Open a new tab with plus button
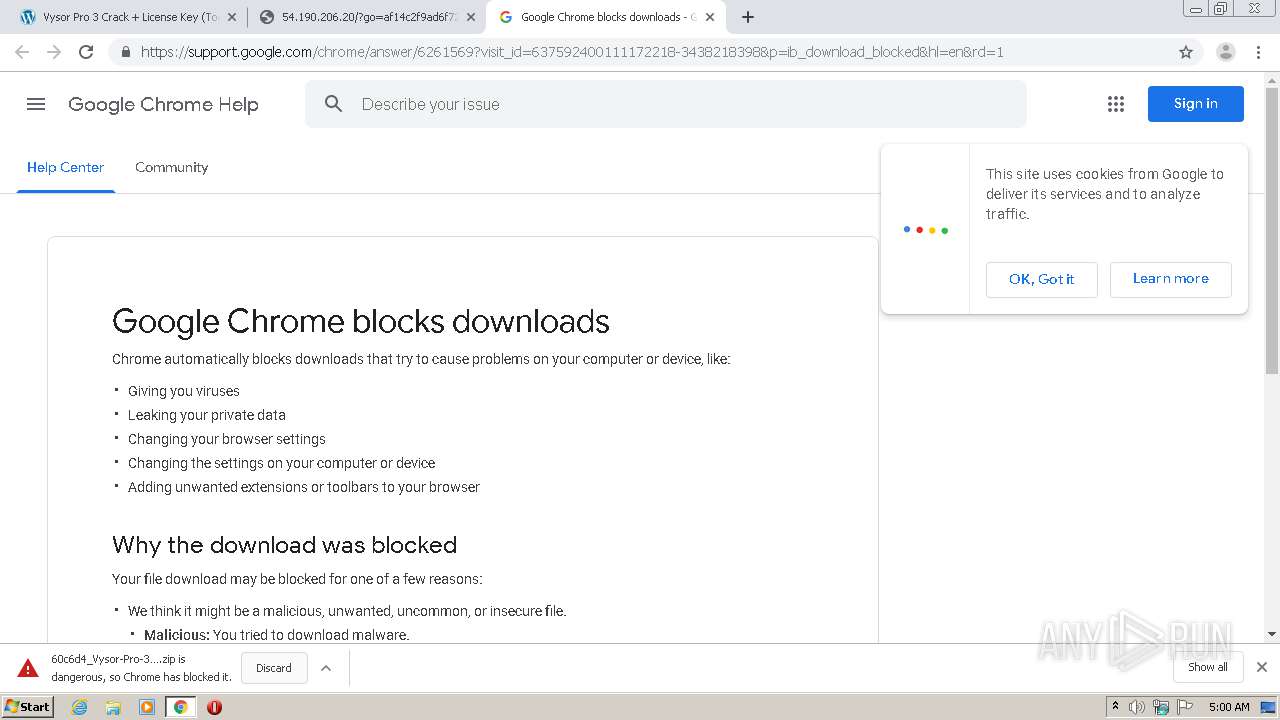Viewport: 1280px width, 720px height. tap(748, 17)
